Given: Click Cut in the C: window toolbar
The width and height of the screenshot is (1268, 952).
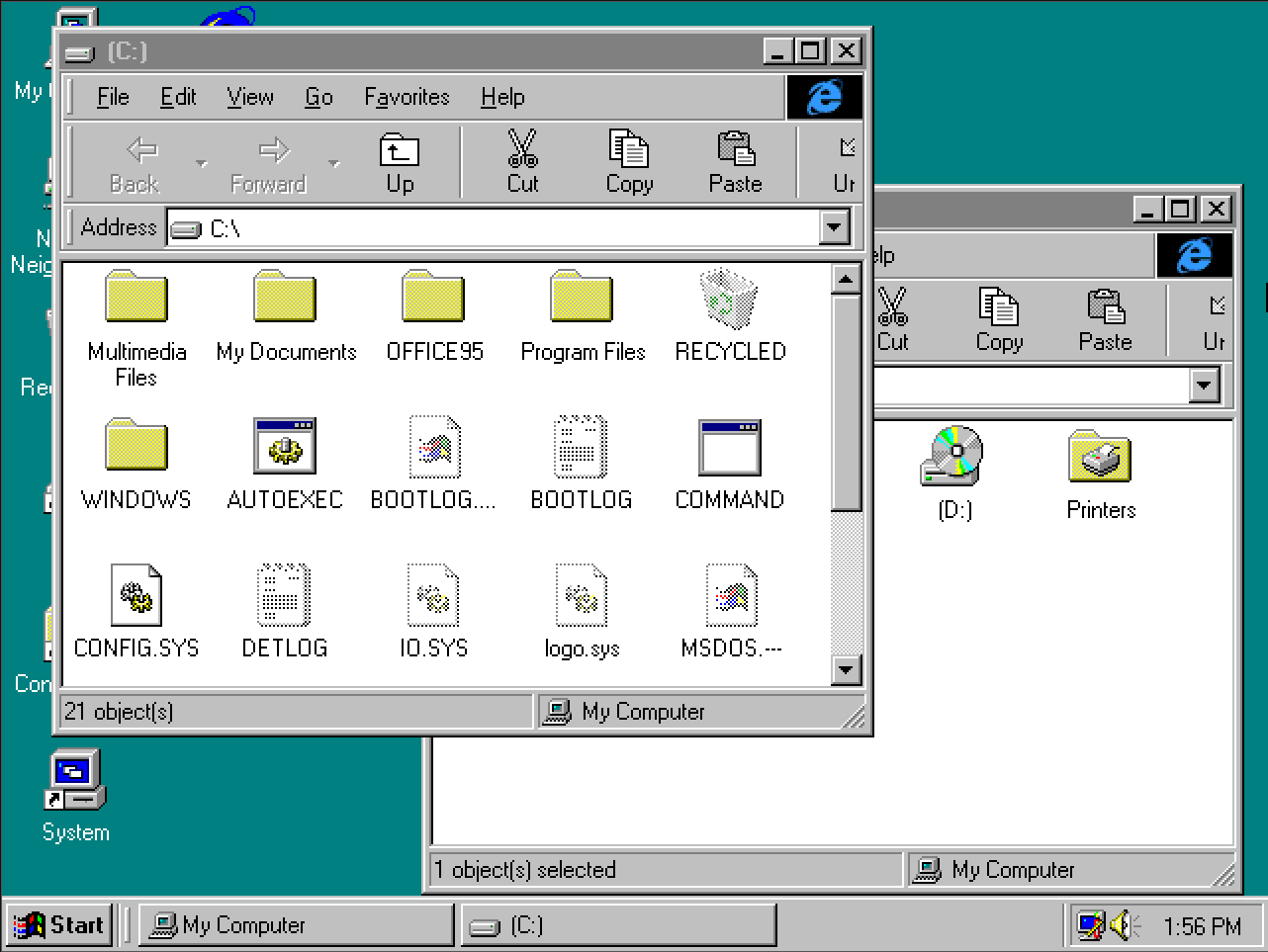Looking at the screenshot, I should pyautogui.click(x=522, y=163).
